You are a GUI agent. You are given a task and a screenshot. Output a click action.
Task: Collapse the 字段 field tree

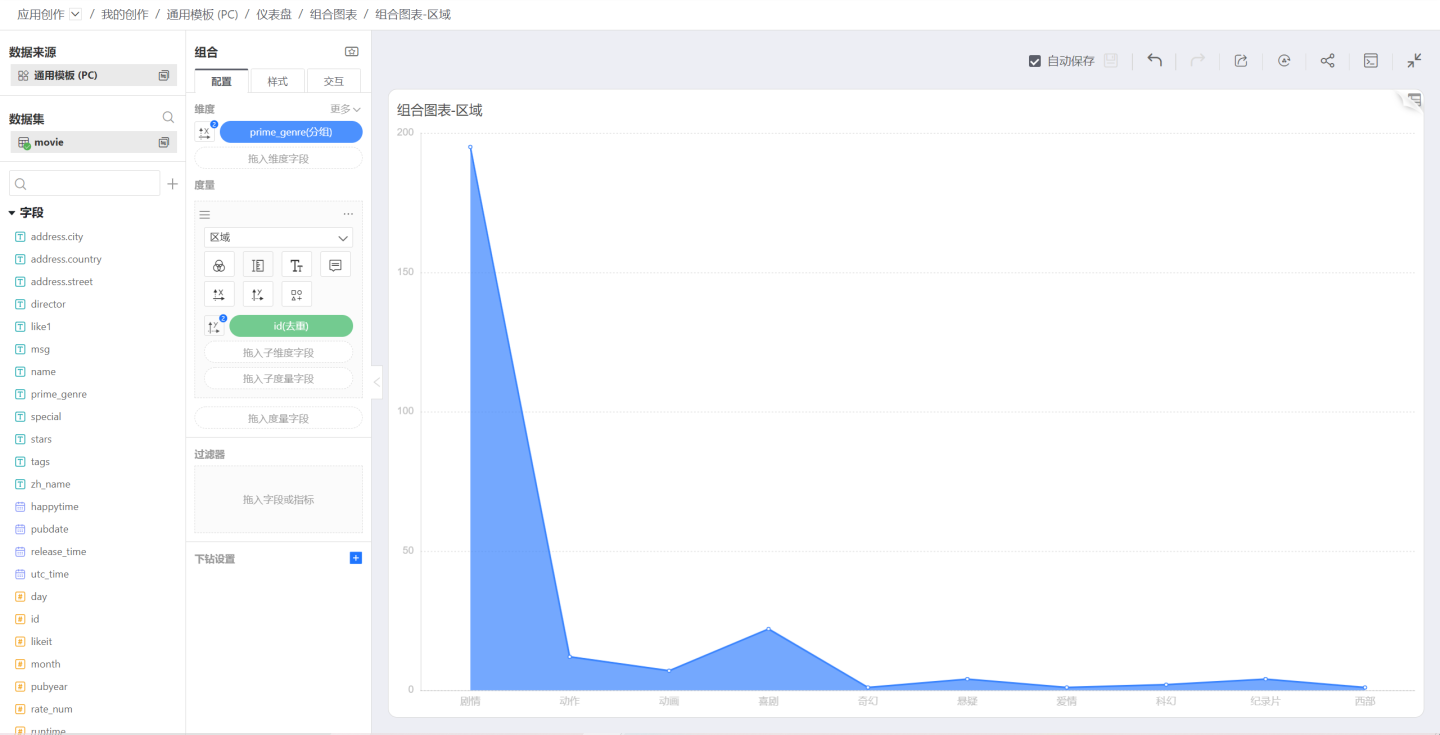12,213
